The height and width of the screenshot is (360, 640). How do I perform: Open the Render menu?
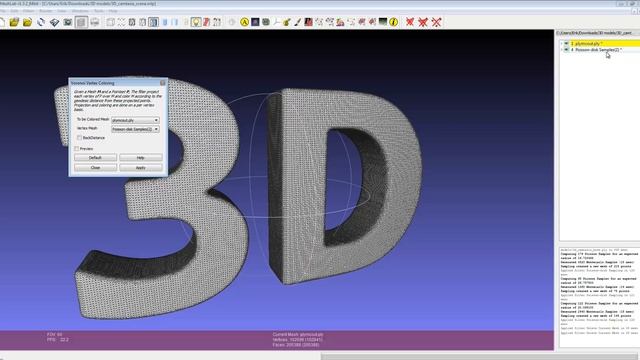click(x=46, y=11)
